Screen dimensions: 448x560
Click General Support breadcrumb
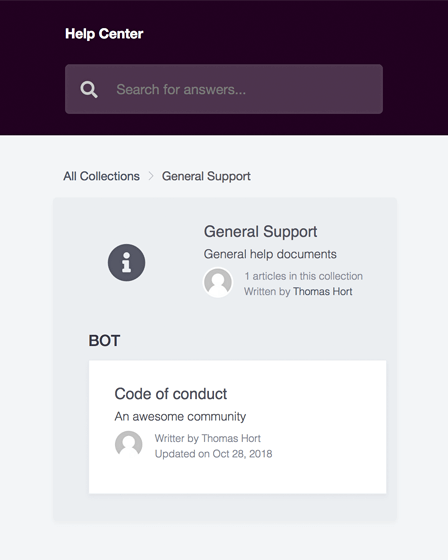pos(206,176)
